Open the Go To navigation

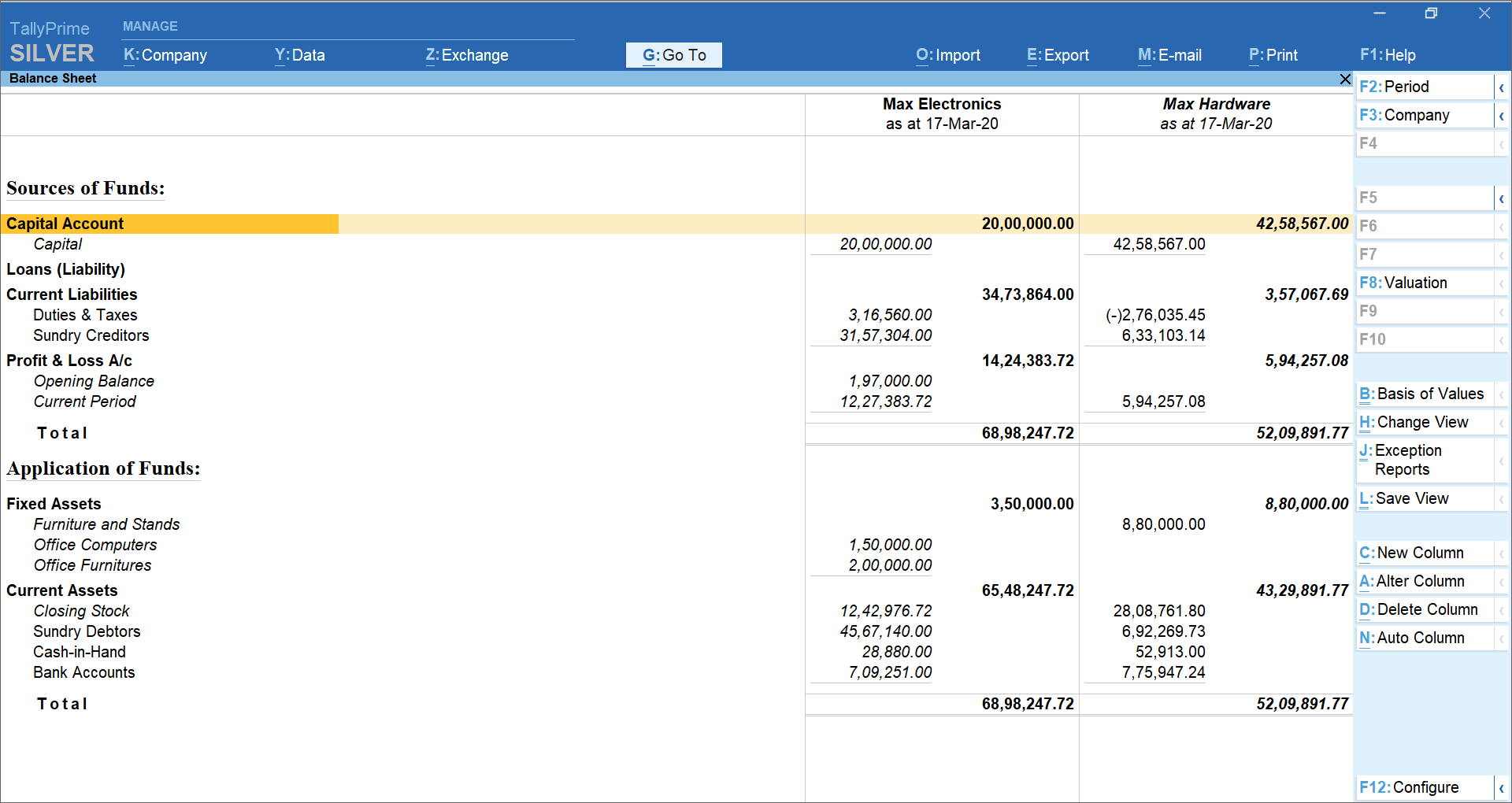(x=673, y=55)
